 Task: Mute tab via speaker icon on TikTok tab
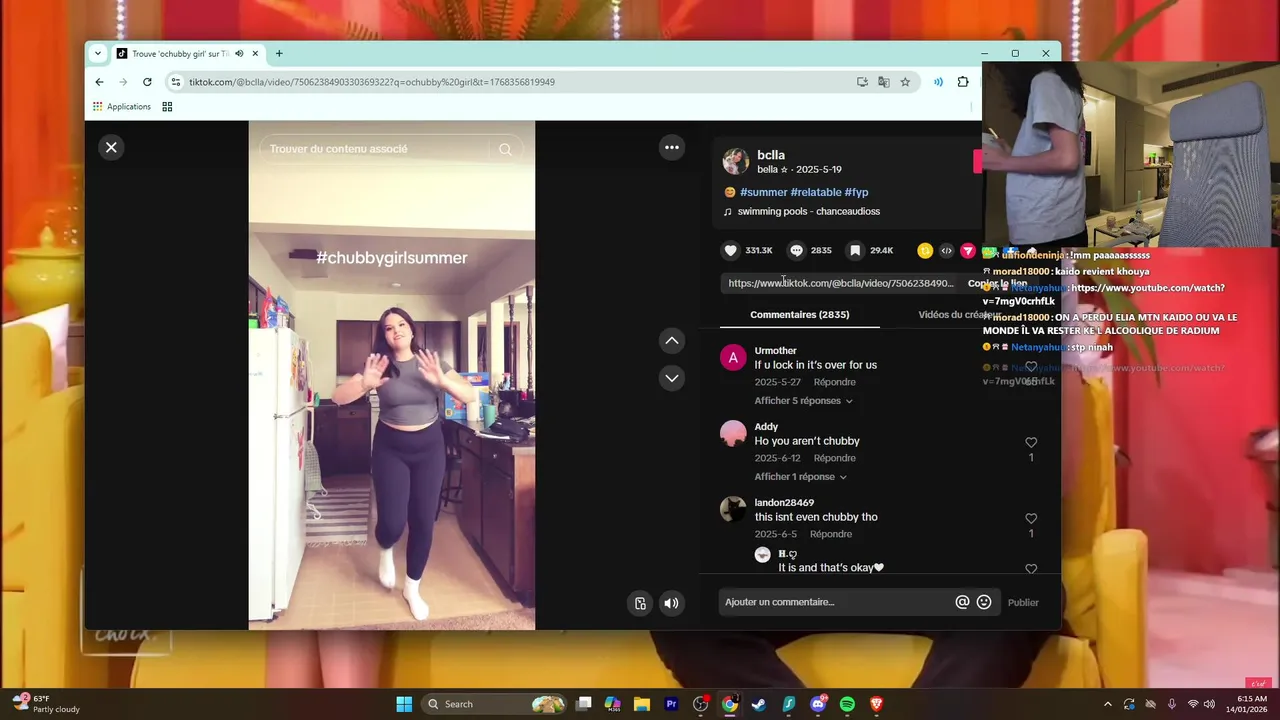pos(239,54)
